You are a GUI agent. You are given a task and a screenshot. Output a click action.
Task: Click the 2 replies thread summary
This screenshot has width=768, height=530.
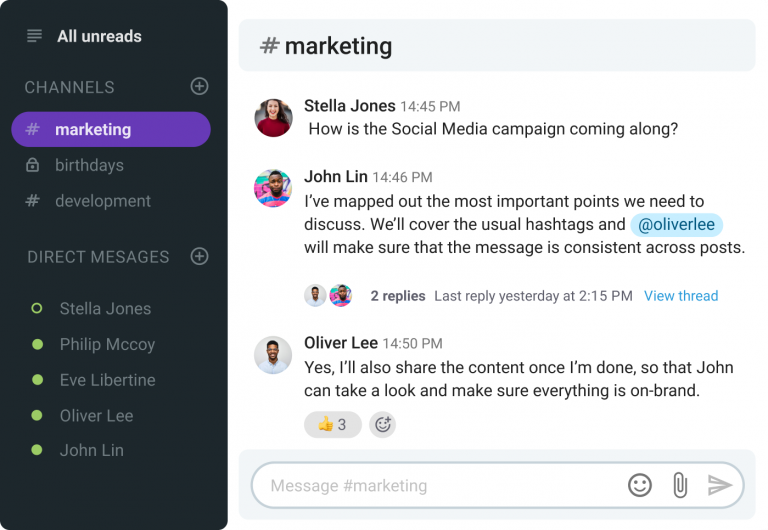397,296
